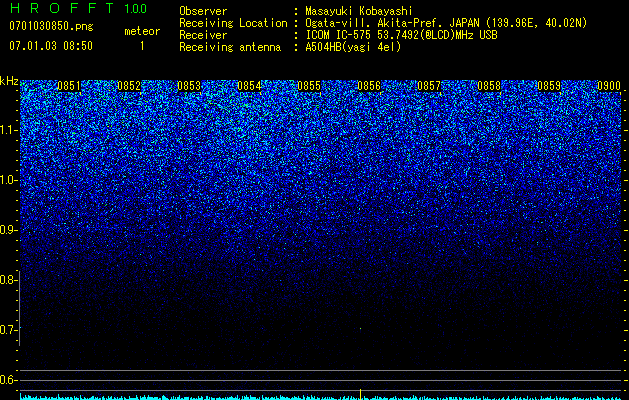The height and width of the screenshot is (400, 629).
Task: Click the 0.7 kHz axis label
Action: pyautogui.click(x=8, y=330)
